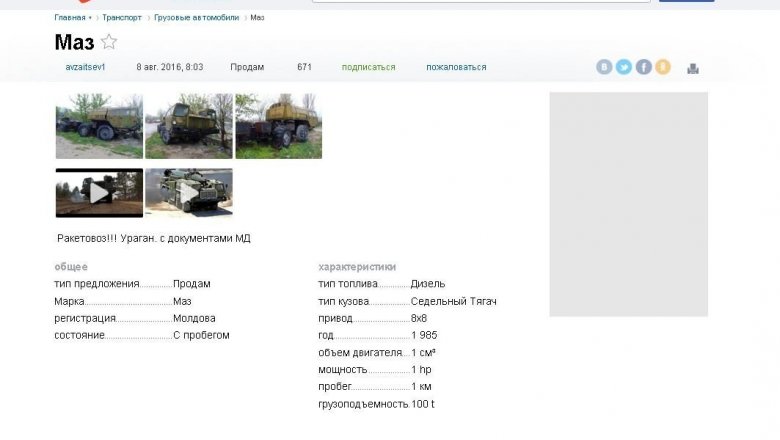Open the second truck photo thumbnail
The image size is (780, 440).
click(189, 126)
